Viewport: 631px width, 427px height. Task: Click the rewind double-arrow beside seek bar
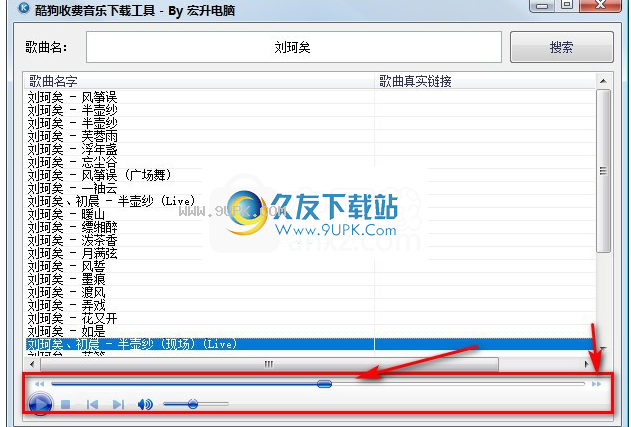[39, 384]
